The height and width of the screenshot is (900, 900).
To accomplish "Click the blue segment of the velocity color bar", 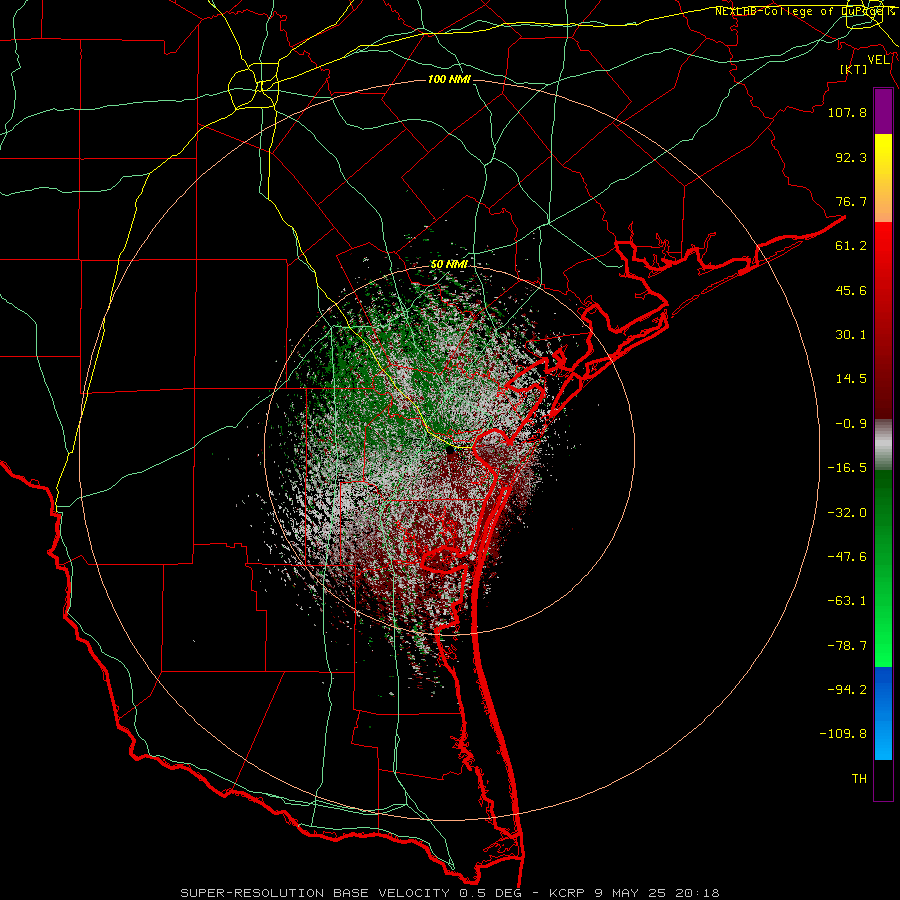I will (x=883, y=713).
